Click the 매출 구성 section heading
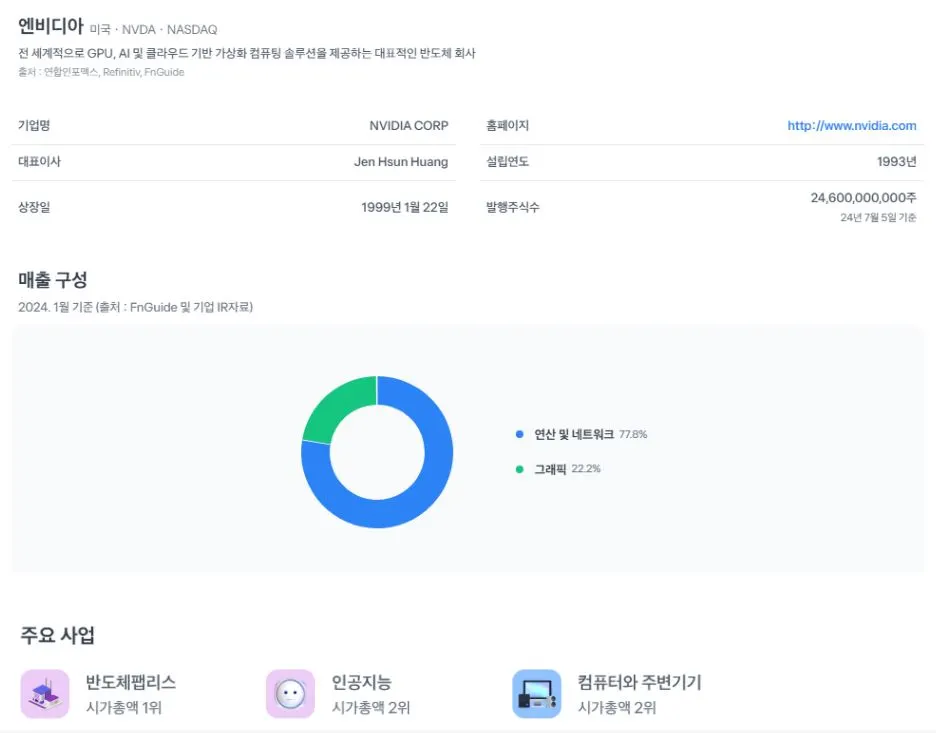 pyautogui.click(x=53, y=279)
